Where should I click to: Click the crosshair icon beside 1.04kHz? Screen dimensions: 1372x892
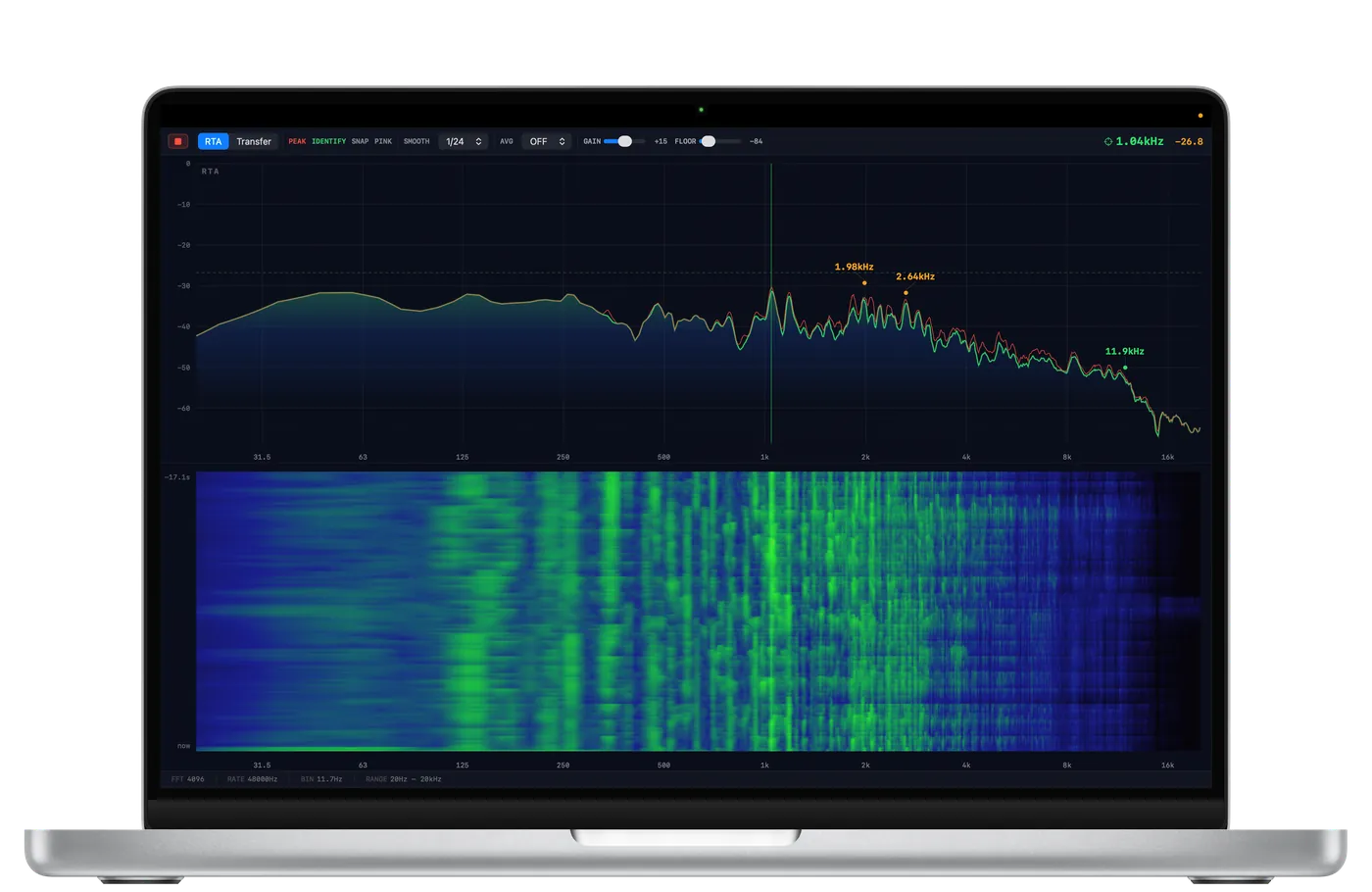point(1108,141)
